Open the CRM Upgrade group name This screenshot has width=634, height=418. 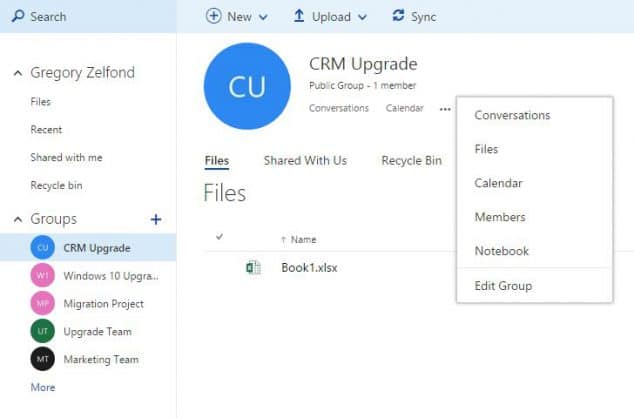[97, 248]
